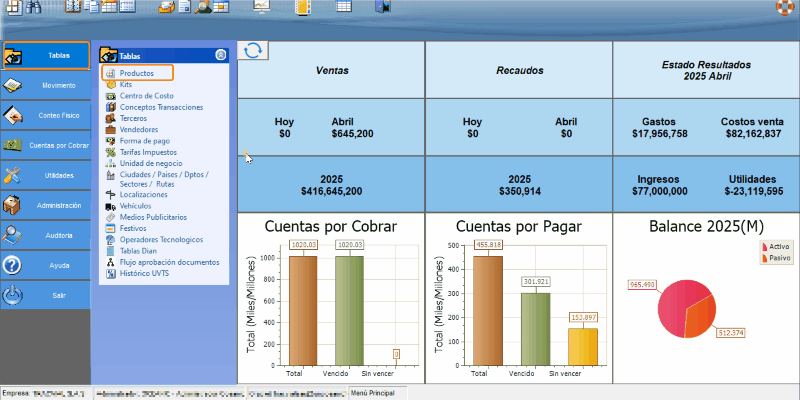Go to Cuentas por Cobrar section

coord(45,146)
